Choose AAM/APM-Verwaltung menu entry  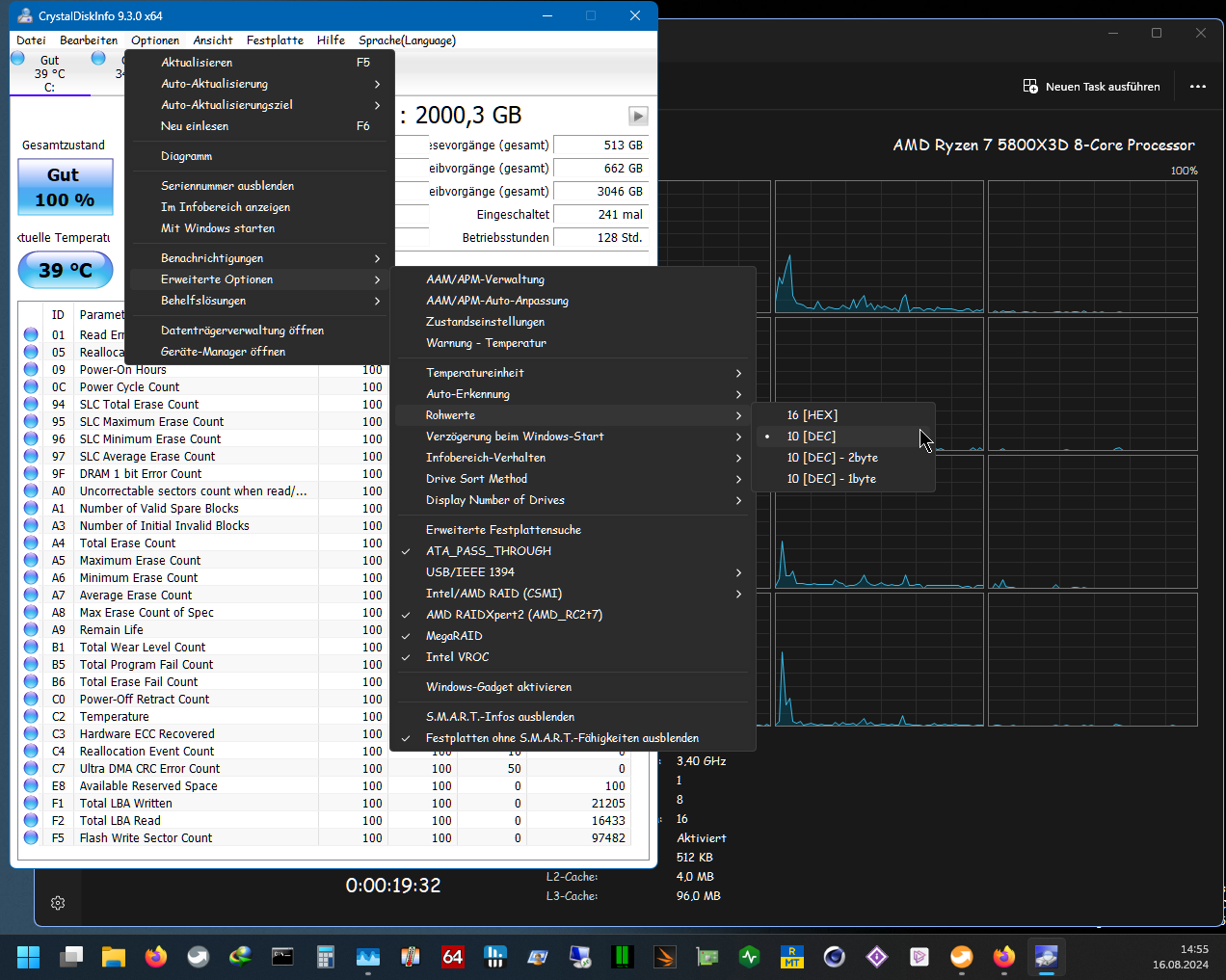[574, 279]
